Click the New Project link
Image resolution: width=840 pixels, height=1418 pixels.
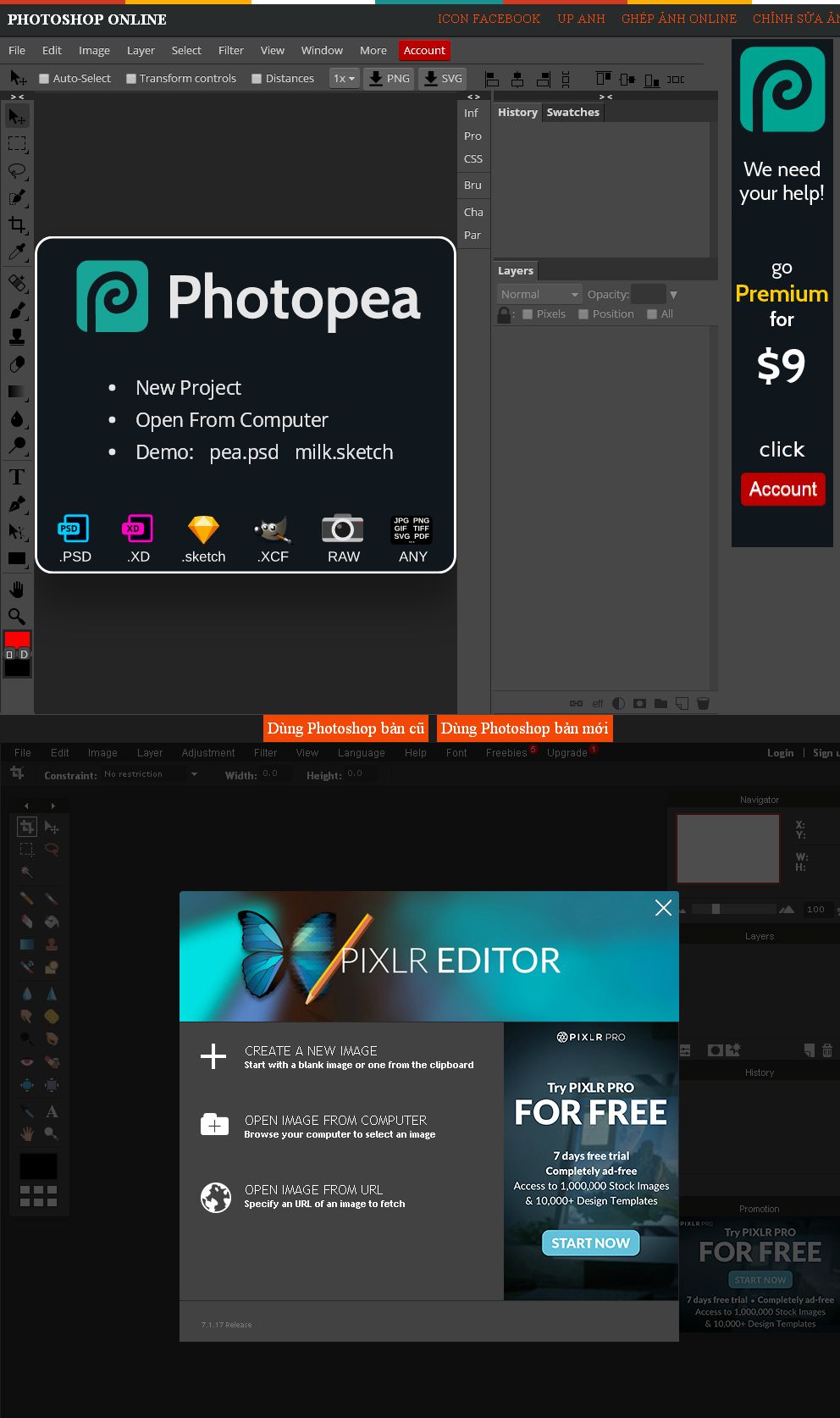188,388
